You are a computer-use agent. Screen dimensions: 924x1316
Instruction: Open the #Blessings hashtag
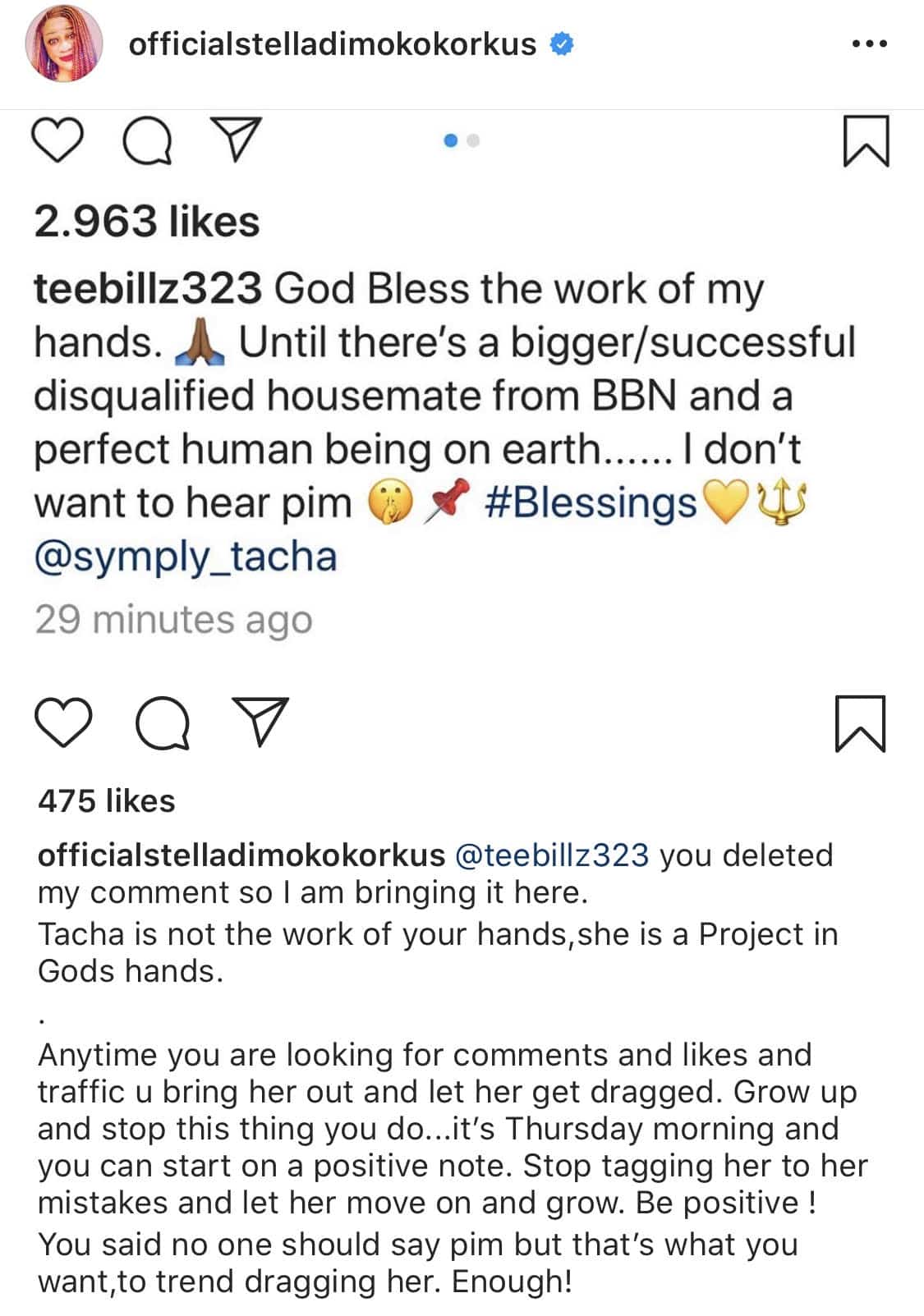pos(591,502)
